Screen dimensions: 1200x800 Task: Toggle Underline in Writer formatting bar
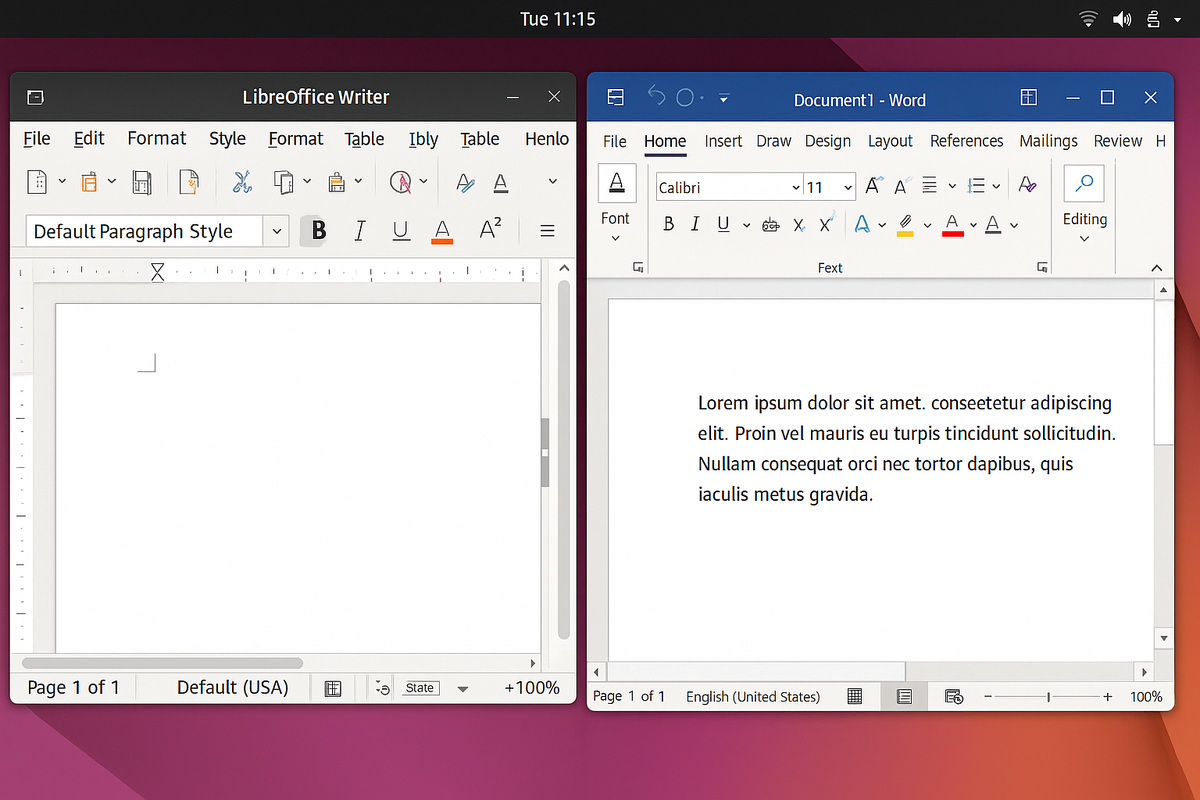pos(401,232)
